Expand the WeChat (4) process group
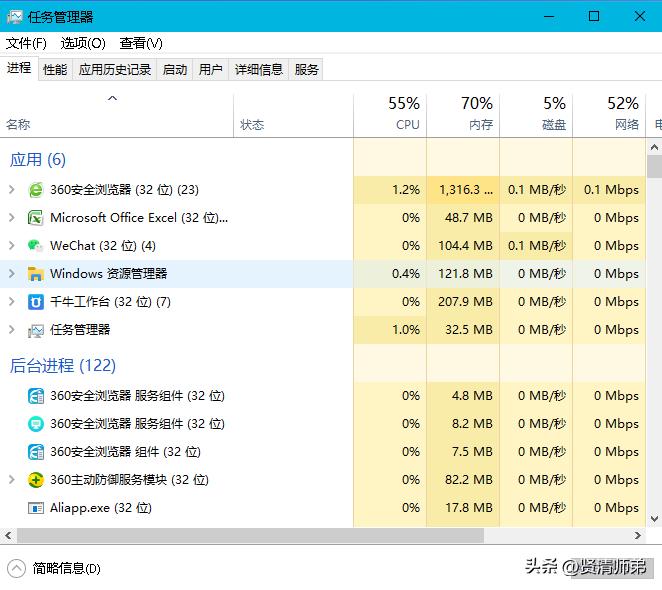Viewport: 662px width, 590px height. [12, 246]
